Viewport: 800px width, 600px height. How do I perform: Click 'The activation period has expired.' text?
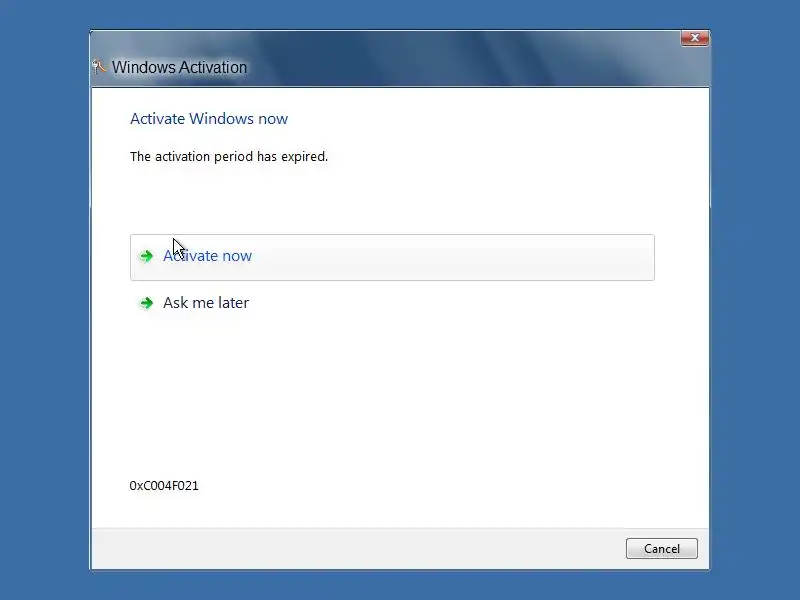tap(229, 157)
